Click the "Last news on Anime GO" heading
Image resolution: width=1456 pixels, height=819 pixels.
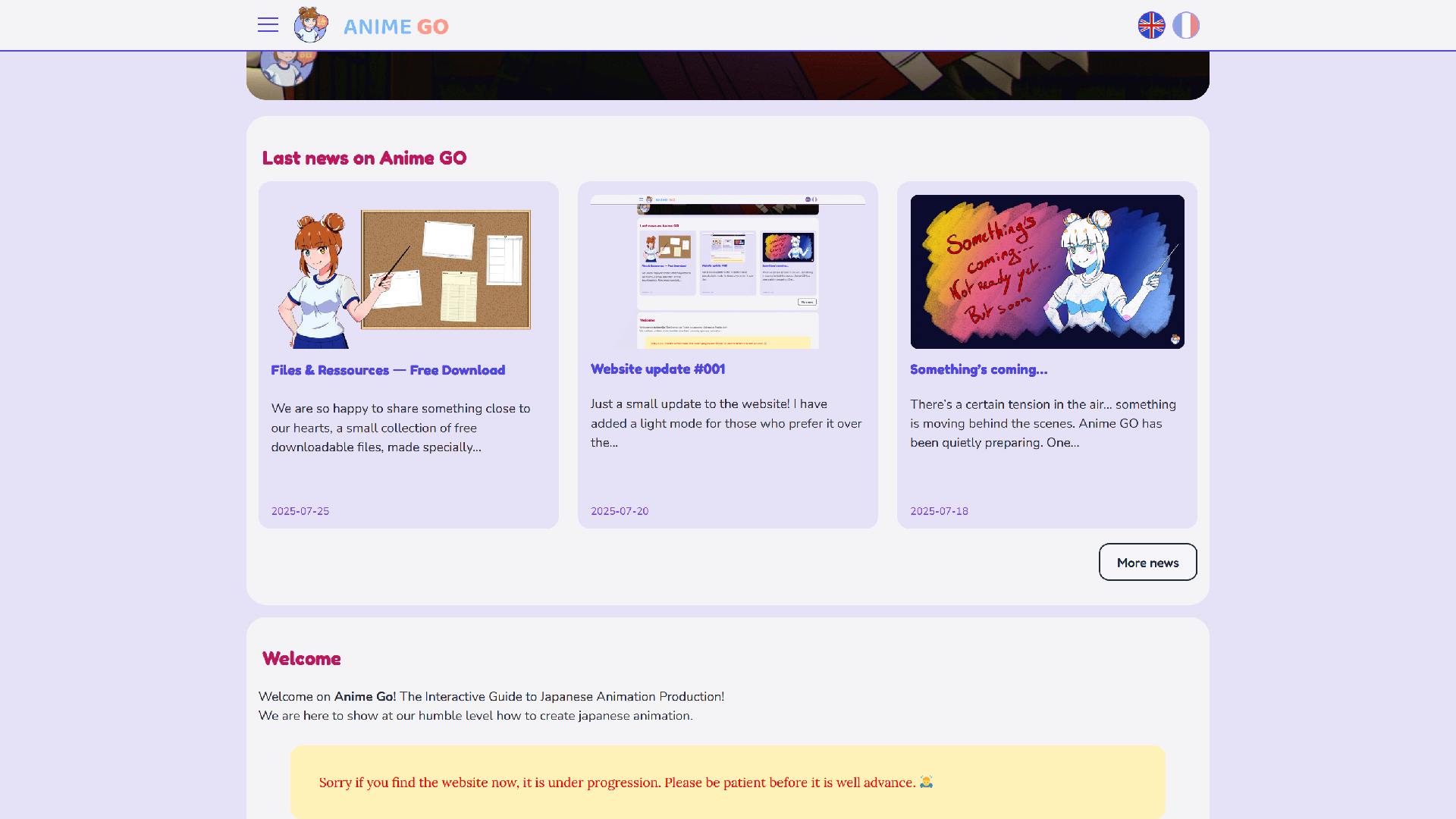[364, 158]
